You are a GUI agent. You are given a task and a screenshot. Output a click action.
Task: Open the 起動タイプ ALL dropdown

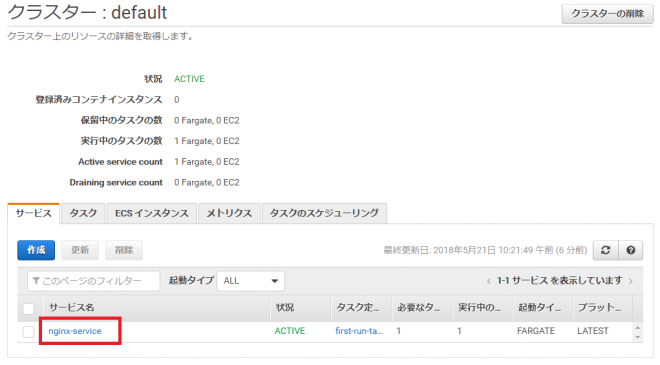point(250,281)
